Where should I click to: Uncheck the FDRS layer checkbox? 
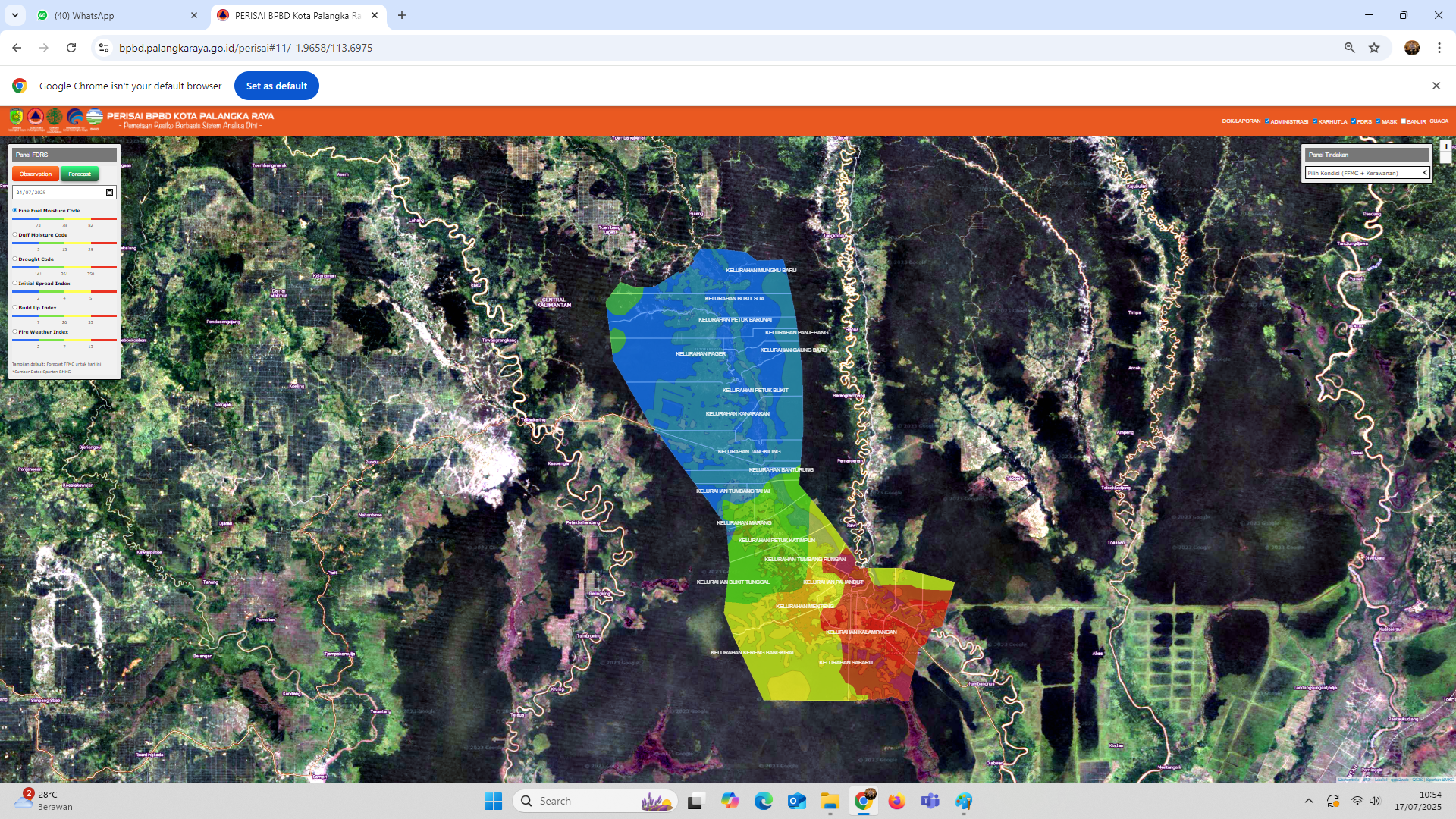click(1354, 121)
